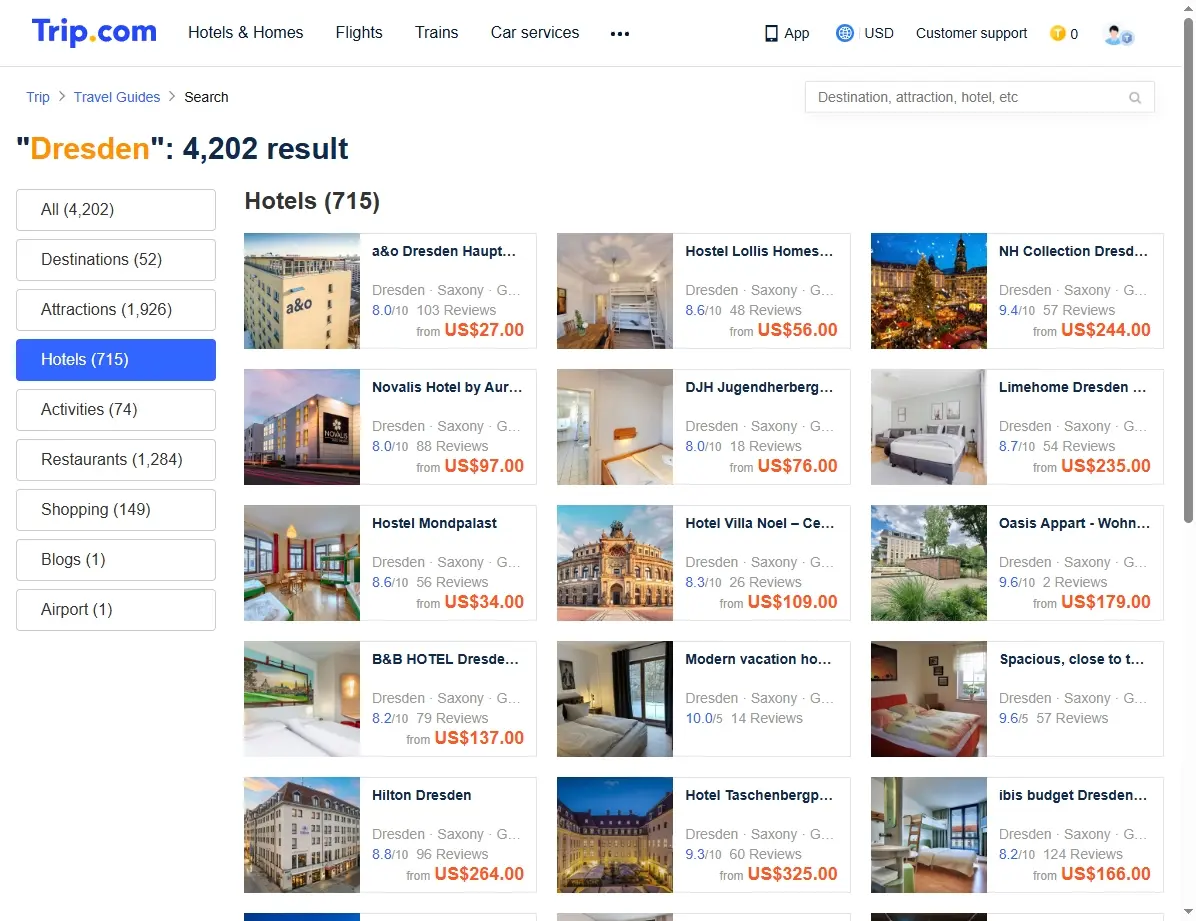Open Modern vacation ho... title
Image resolution: width=1196 pixels, height=921 pixels.
pos(758,659)
